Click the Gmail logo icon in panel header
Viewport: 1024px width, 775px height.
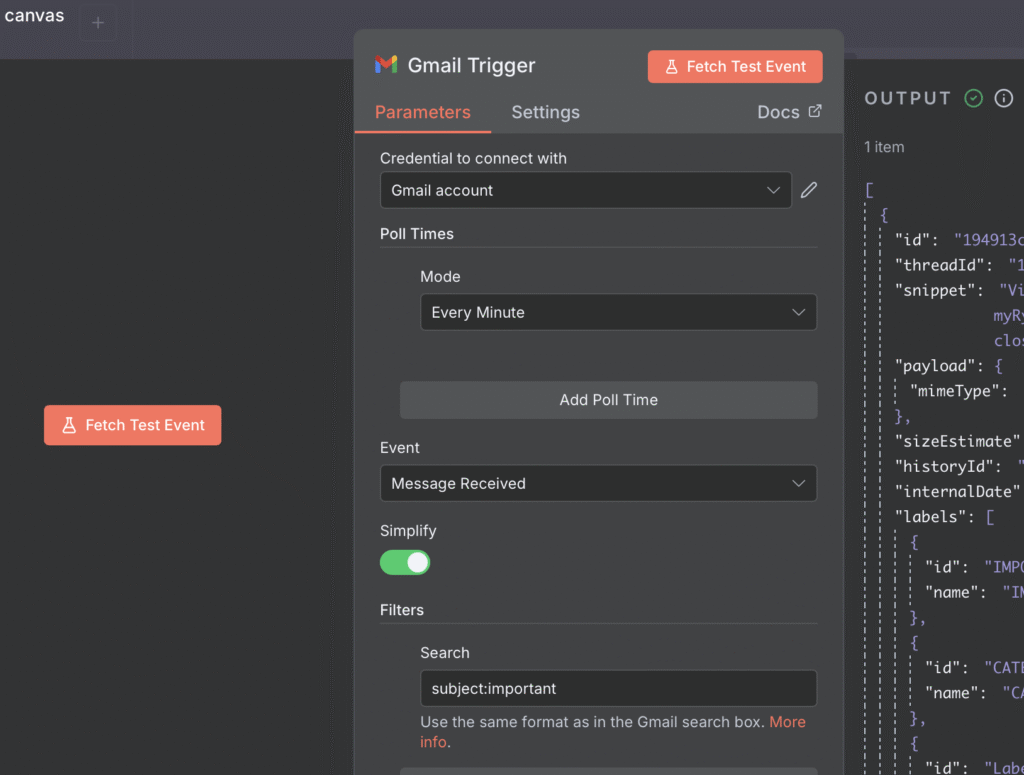(x=386, y=64)
